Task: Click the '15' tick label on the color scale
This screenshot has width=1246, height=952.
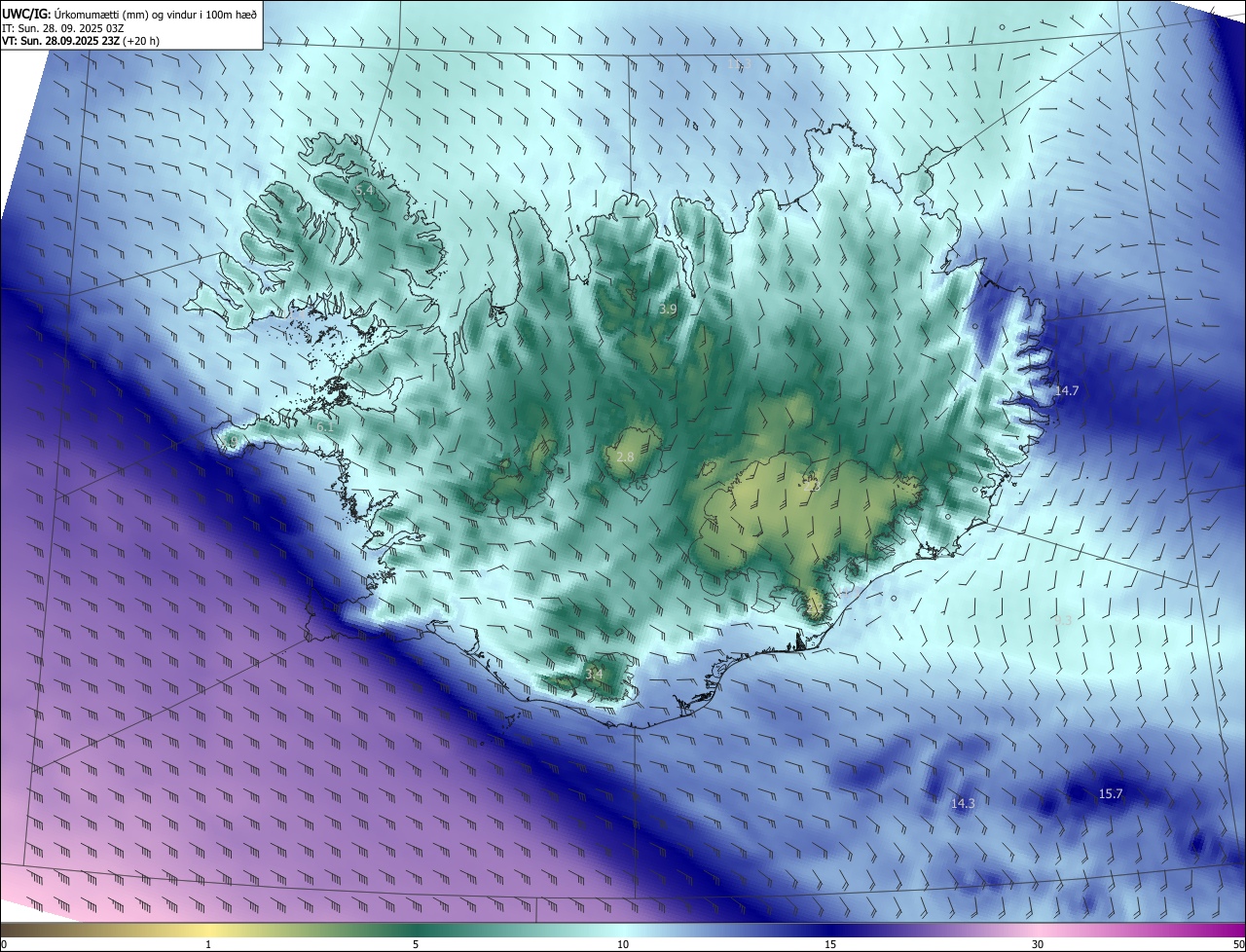Action: coord(830,944)
